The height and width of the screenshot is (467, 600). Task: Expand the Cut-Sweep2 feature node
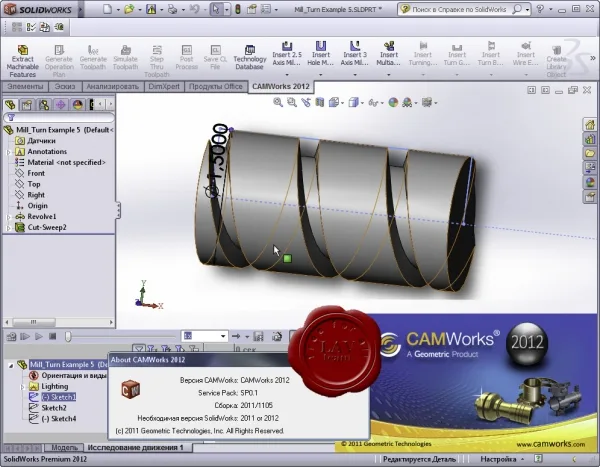(8, 228)
